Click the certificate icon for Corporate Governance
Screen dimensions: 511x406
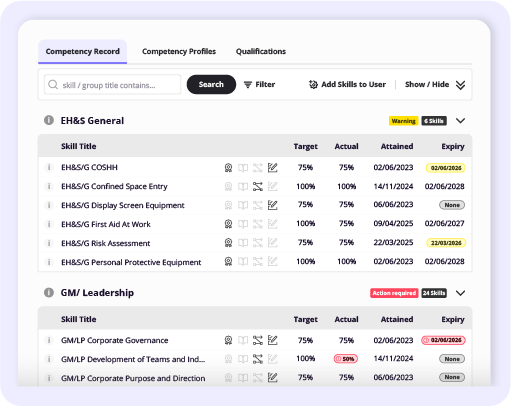tap(228, 340)
